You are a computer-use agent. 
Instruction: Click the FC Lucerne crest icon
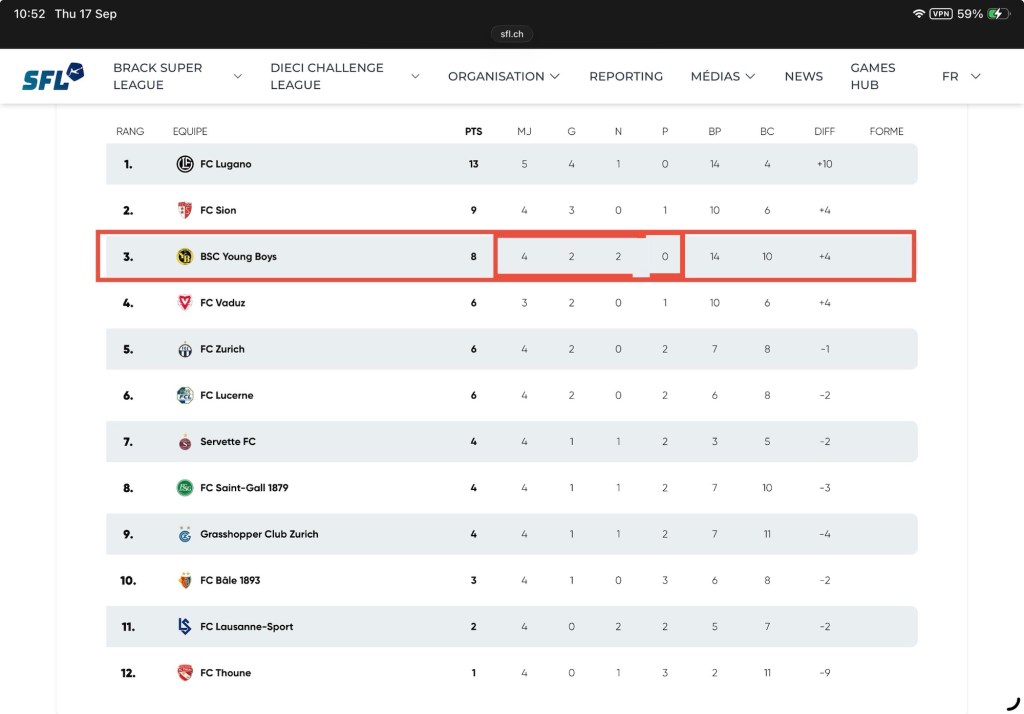pos(185,395)
